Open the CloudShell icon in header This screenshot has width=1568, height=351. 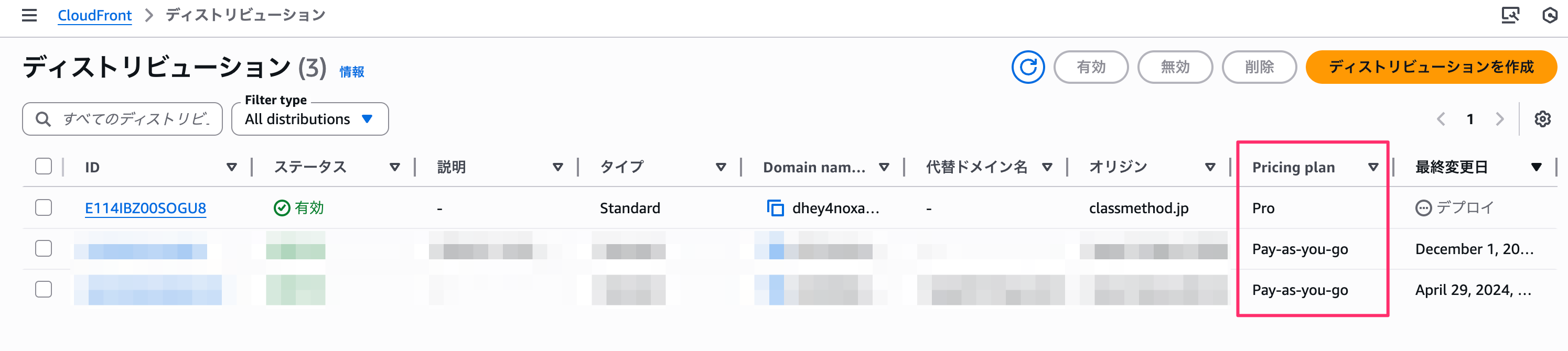pos(1510,15)
